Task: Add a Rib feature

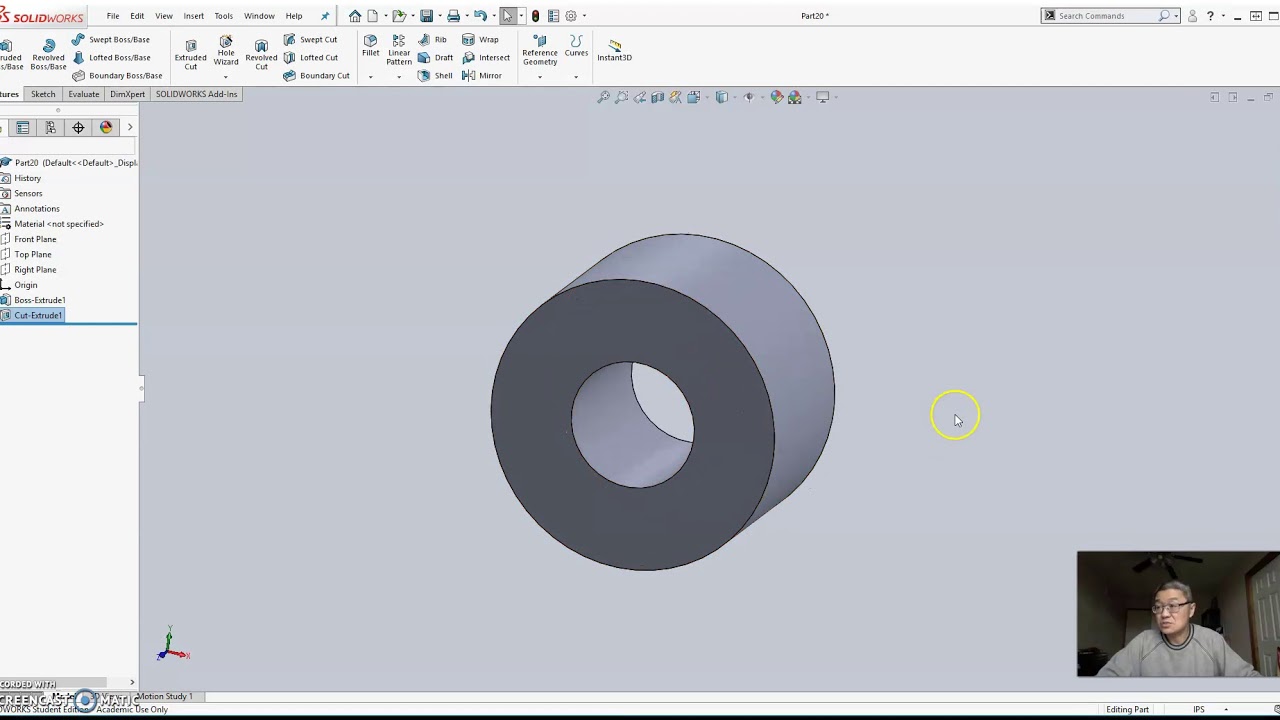Action: click(x=432, y=39)
